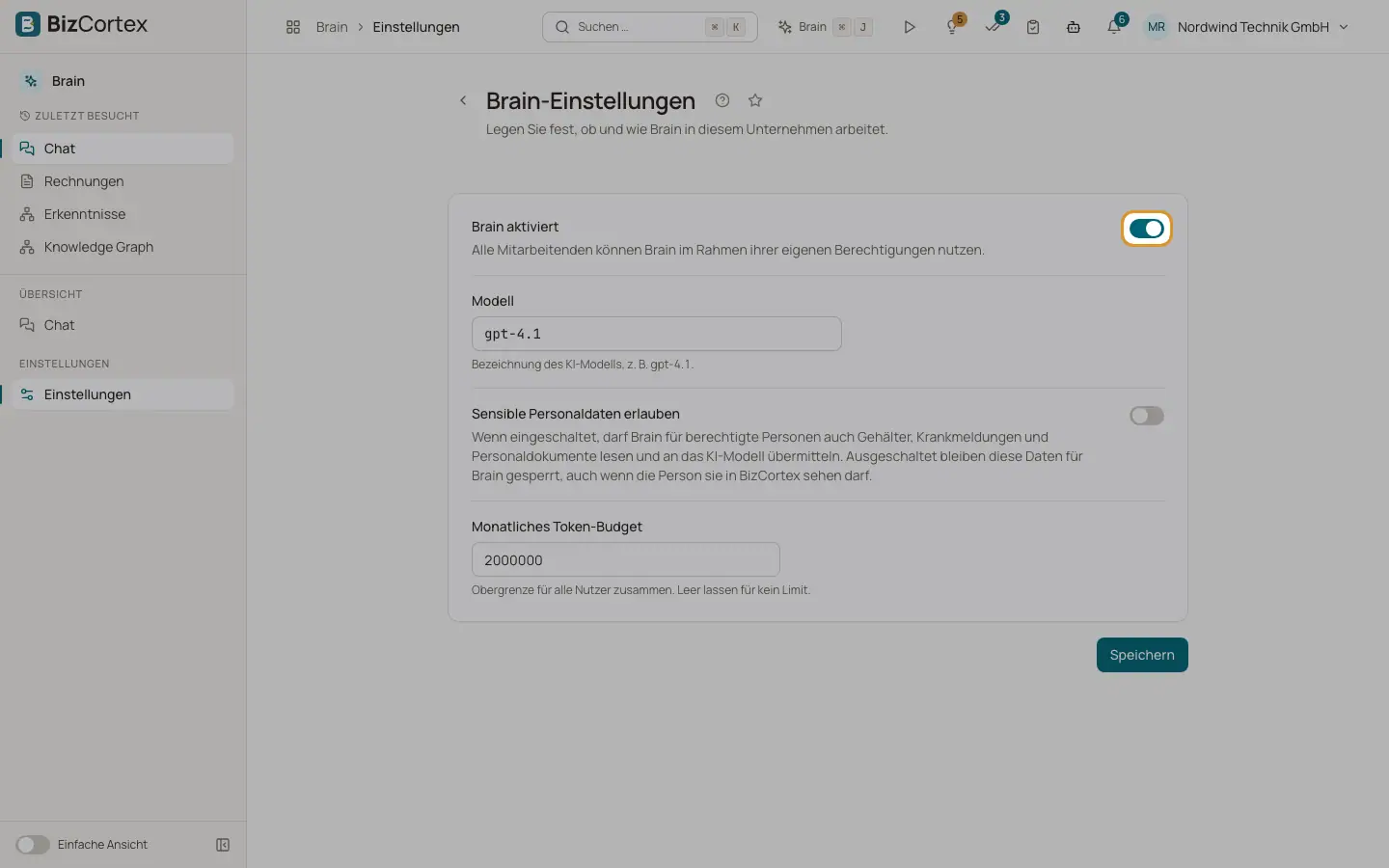The image size is (1389, 868).
Task: Mark Brain-Einstellungen as favorite with star
Action: 755,100
